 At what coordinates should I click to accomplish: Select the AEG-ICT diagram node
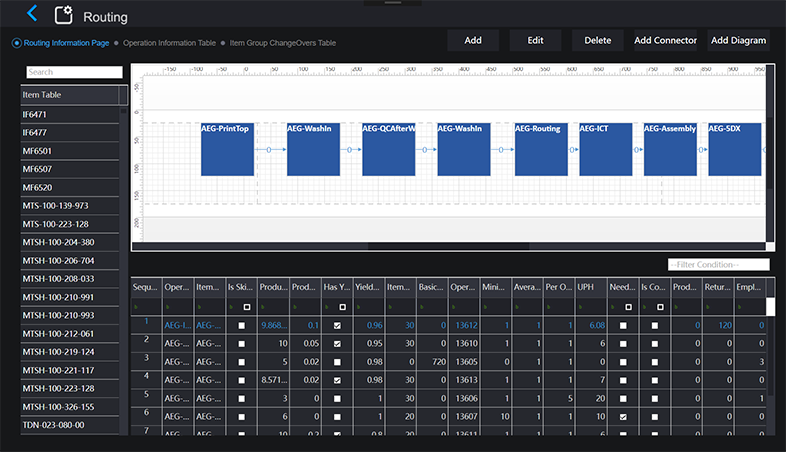click(x=605, y=149)
